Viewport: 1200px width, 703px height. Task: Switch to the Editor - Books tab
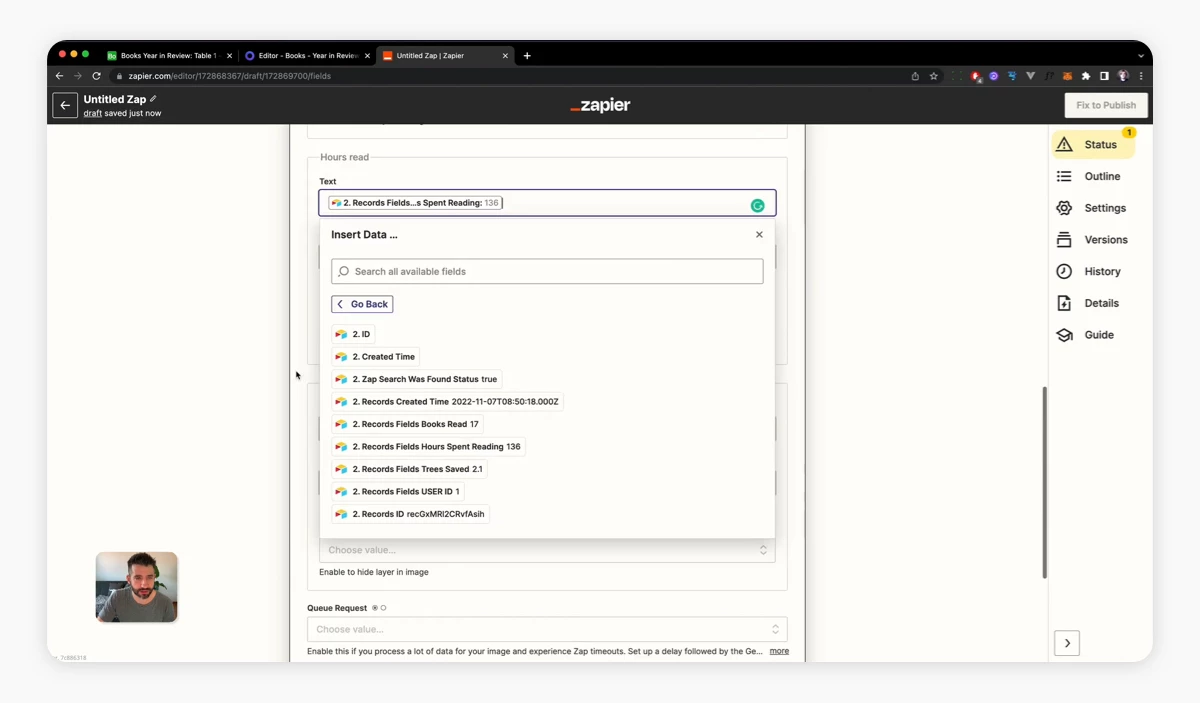pos(306,56)
